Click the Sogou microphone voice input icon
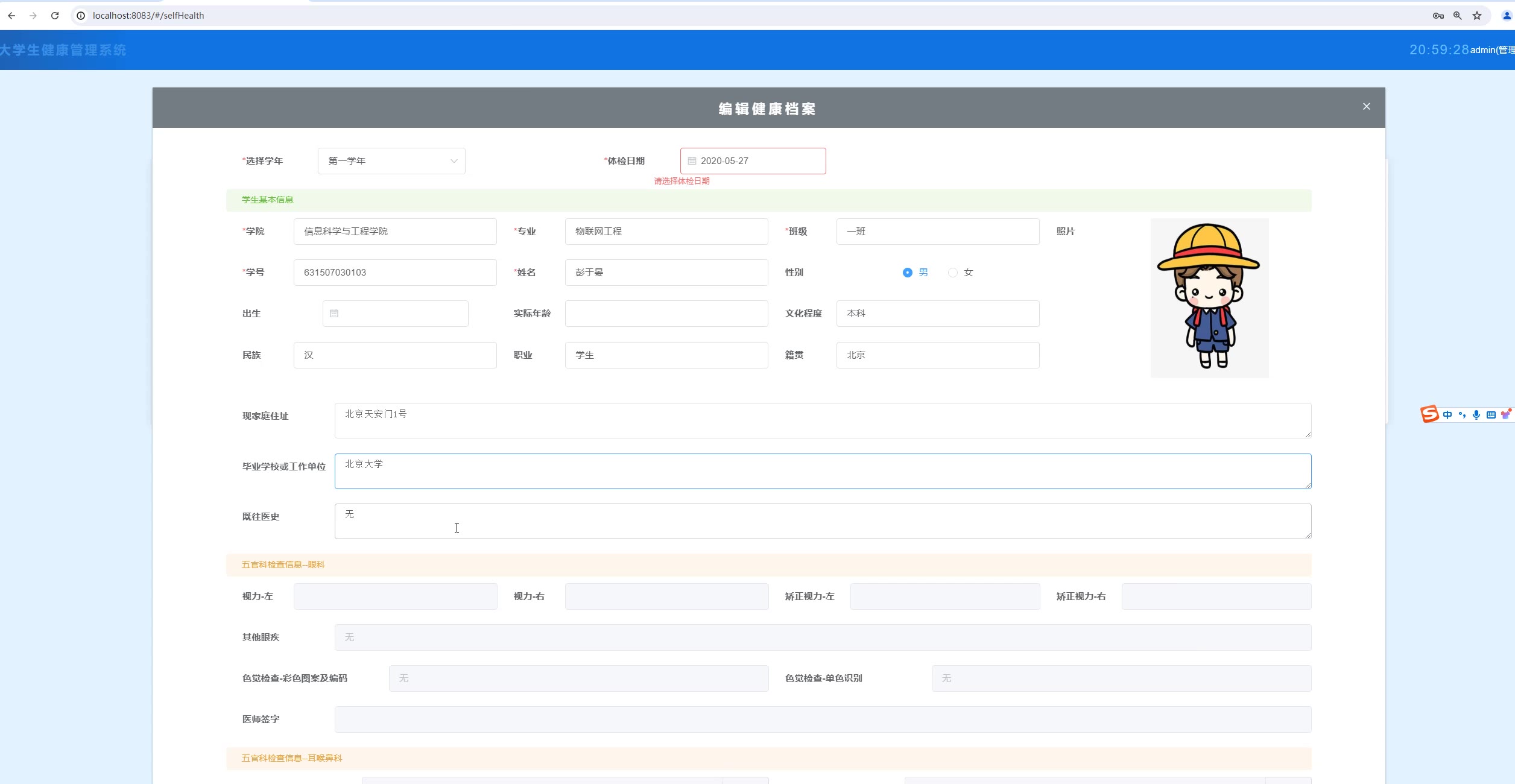The image size is (1515, 784). pos(1476,415)
